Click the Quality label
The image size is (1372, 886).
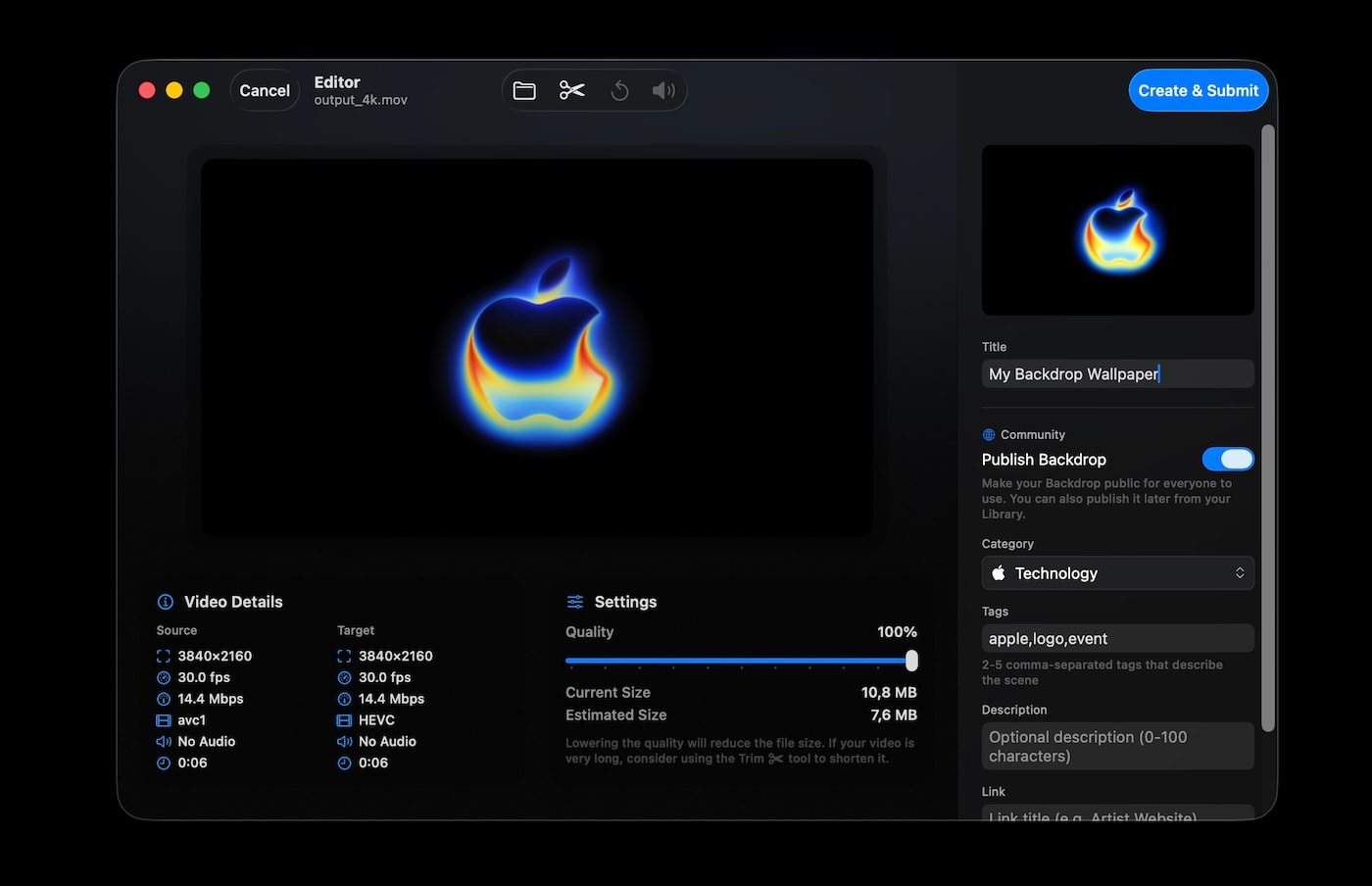[590, 632]
